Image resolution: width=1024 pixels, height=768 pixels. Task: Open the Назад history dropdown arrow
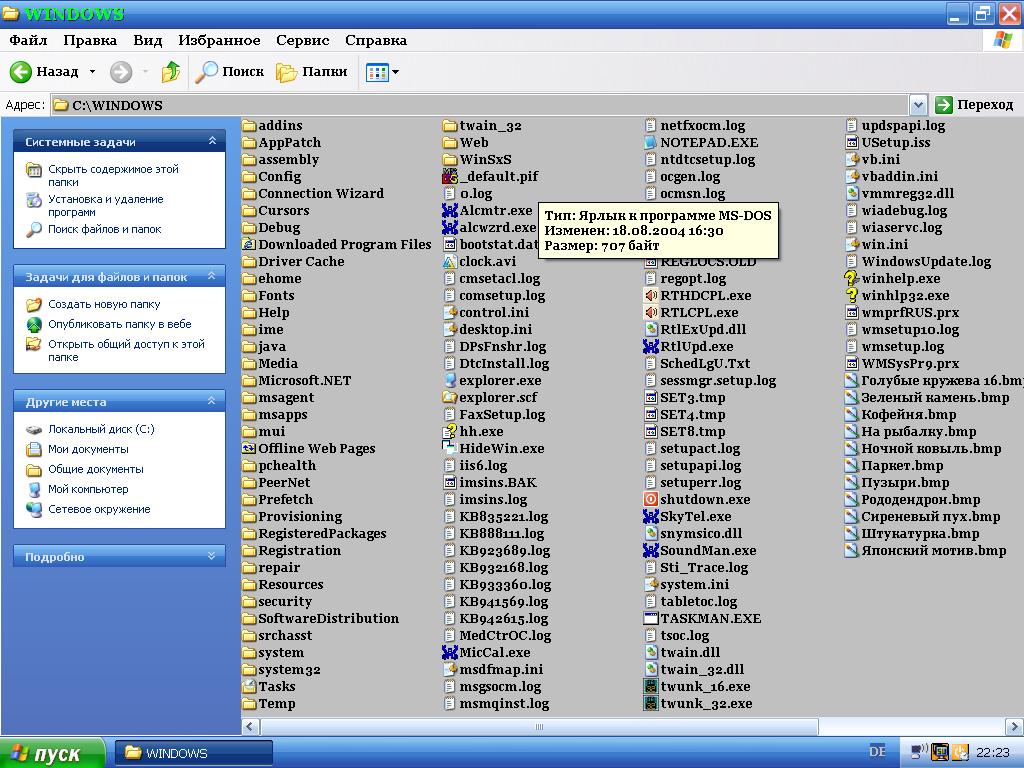click(92, 72)
